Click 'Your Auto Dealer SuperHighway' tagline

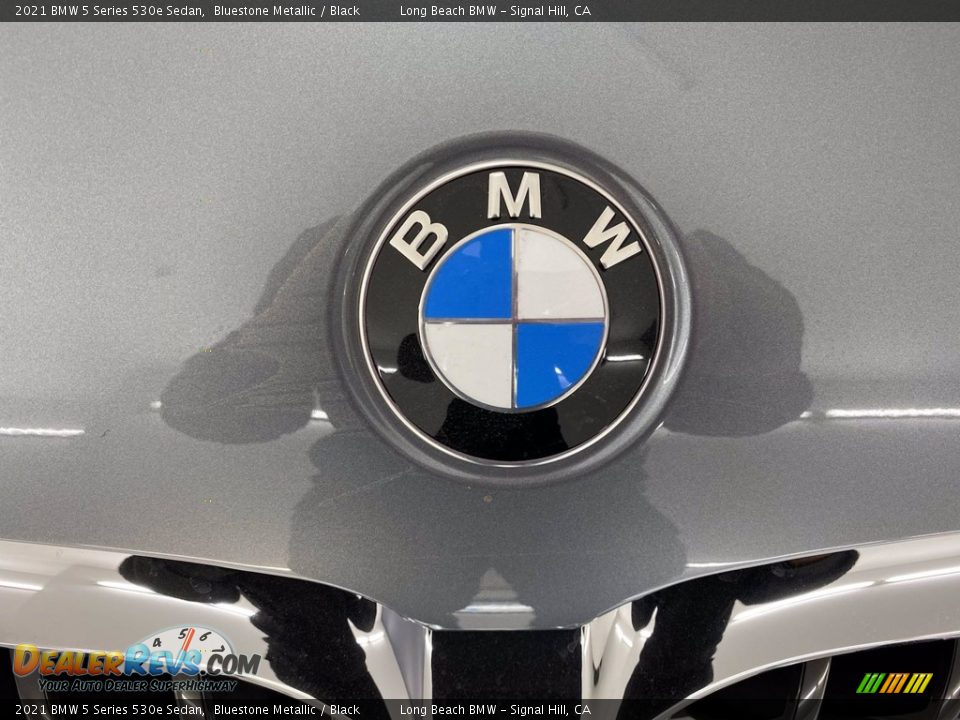137,685
